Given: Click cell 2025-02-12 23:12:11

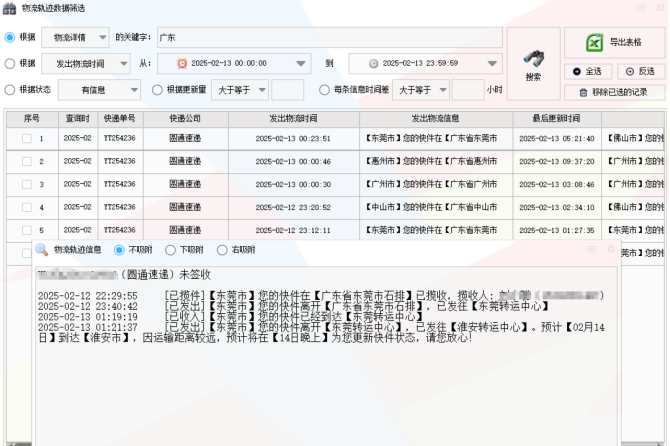Looking at the screenshot, I should click(294, 230).
